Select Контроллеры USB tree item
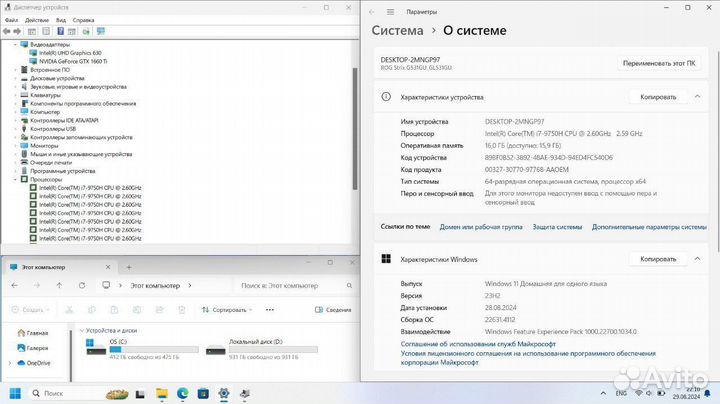 click(53, 129)
